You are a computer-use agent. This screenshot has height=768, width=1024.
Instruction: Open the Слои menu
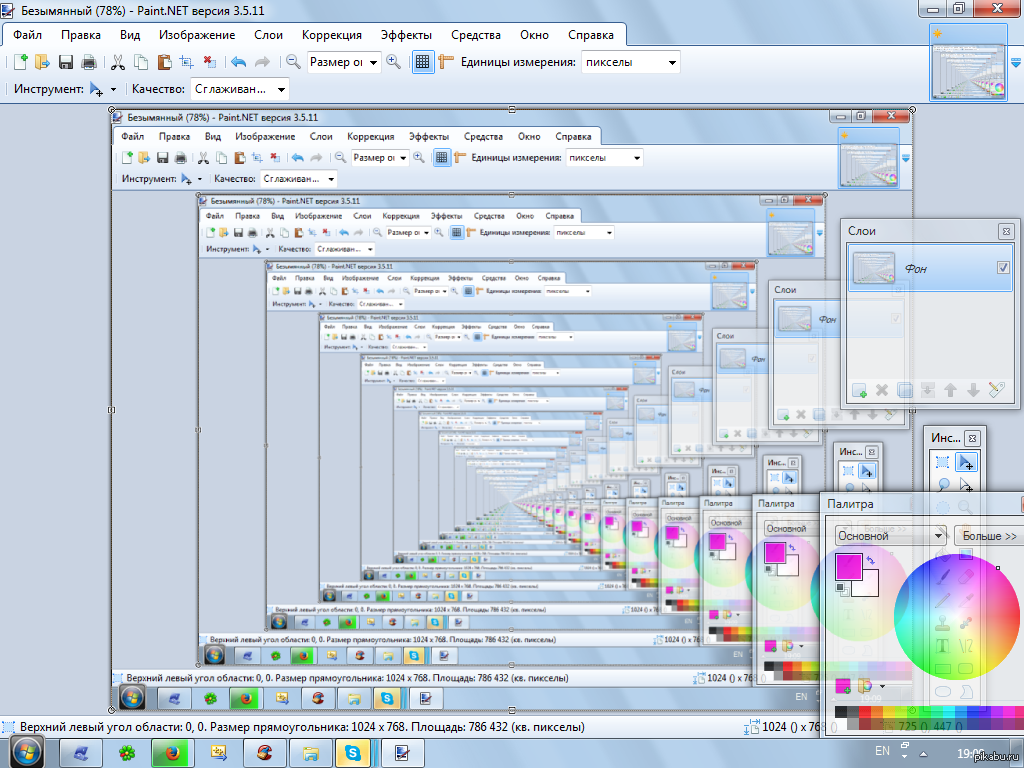268,35
